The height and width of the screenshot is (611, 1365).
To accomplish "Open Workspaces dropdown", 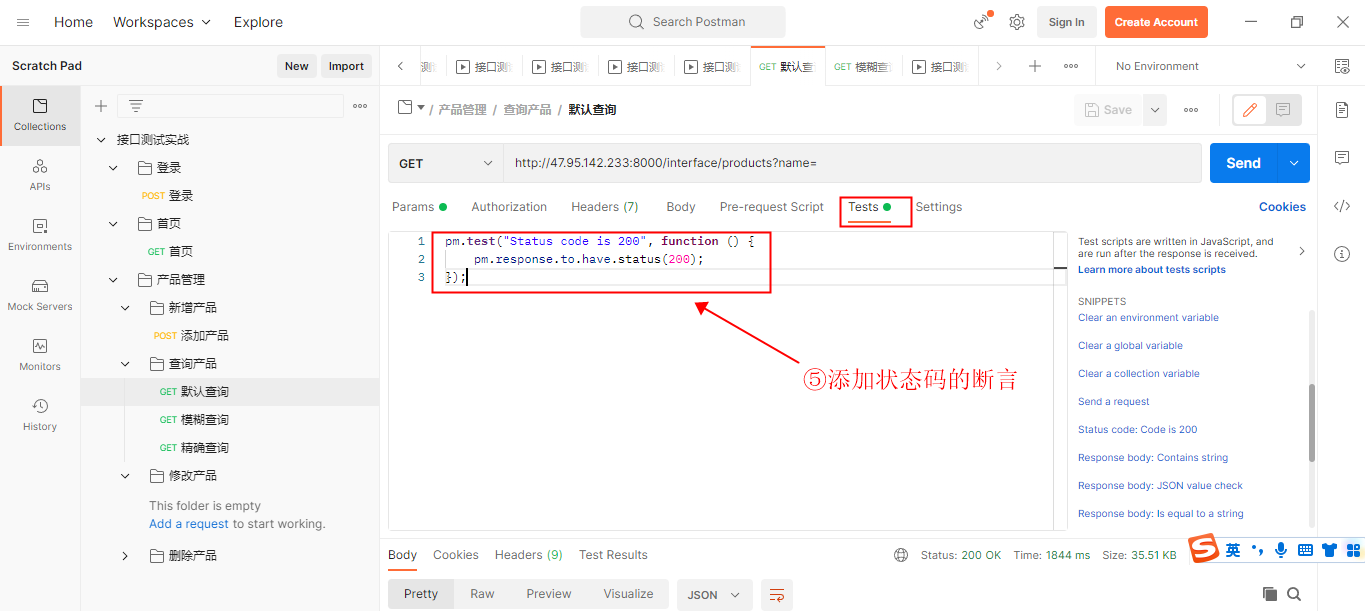I will point(162,22).
